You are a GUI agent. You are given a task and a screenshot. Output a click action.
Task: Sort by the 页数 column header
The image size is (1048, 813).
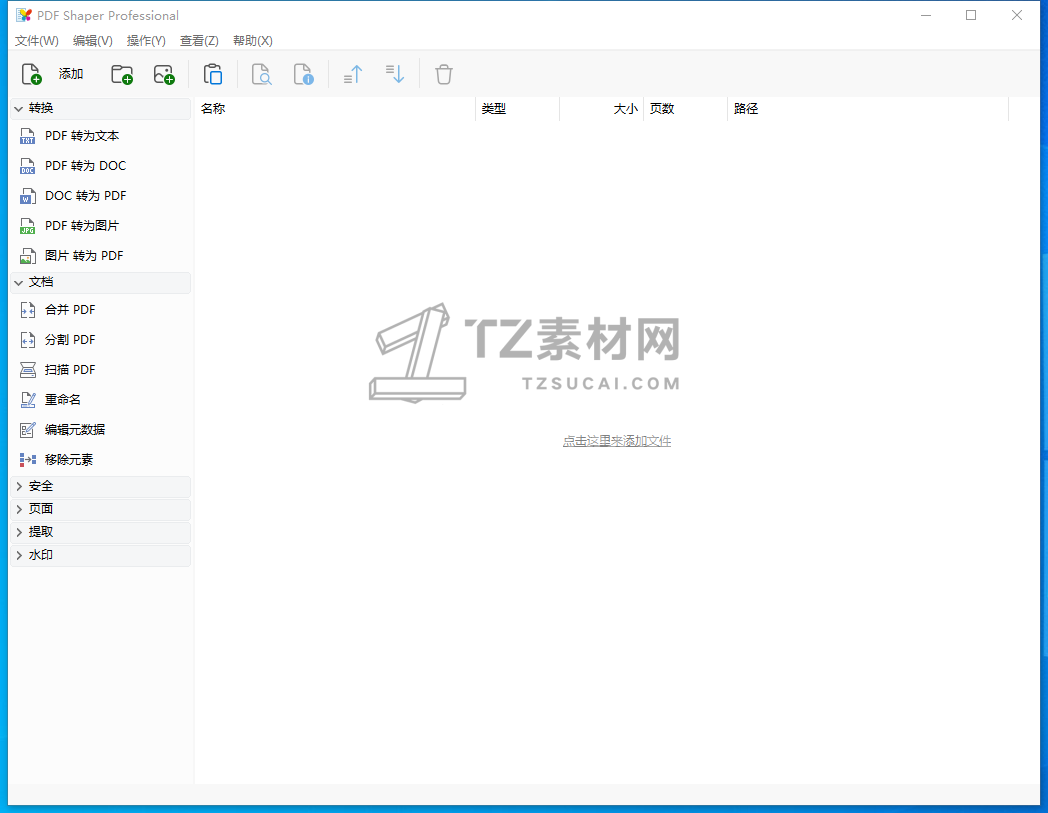685,109
